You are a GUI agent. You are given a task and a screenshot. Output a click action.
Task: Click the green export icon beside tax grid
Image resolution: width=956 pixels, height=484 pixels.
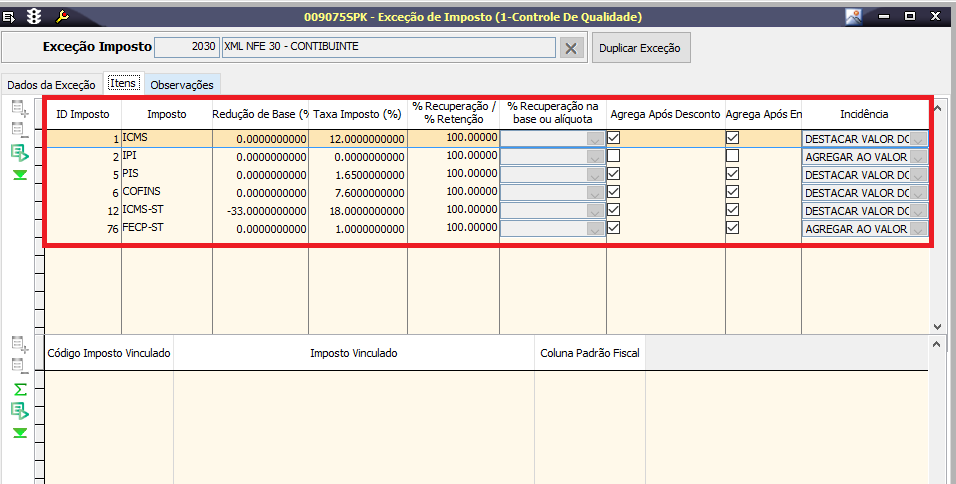pos(19,152)
